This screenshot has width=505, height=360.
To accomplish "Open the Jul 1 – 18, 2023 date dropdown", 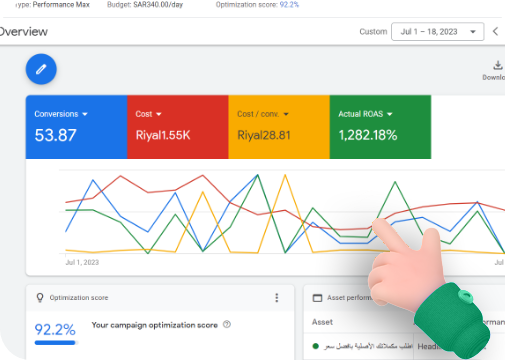I will pos(437,32).
